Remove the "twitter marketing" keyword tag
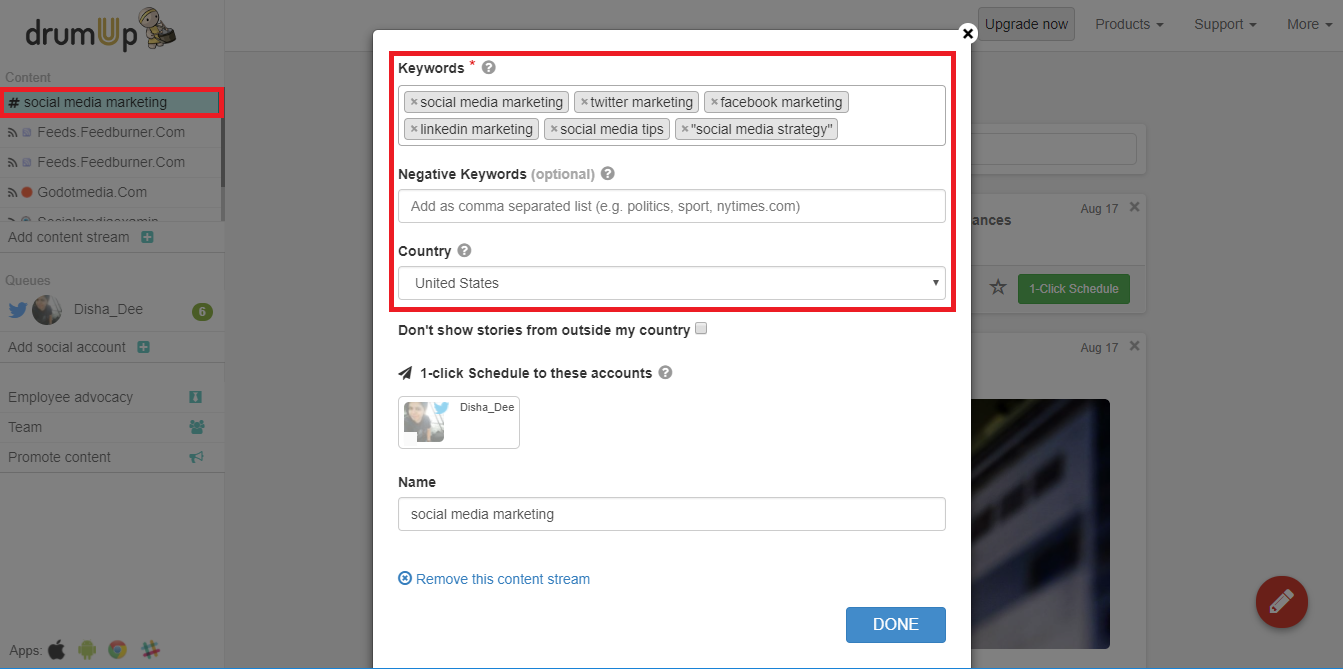 [x=584, y=102]
